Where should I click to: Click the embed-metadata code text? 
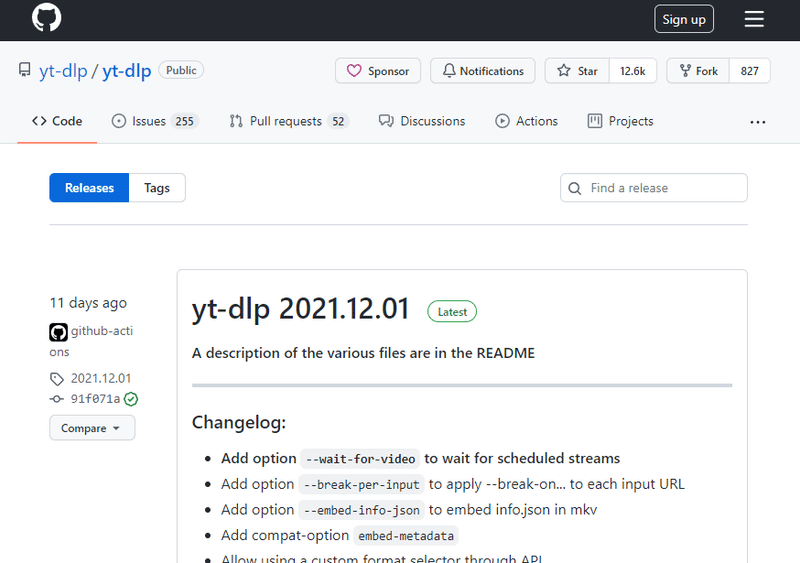[x=406, y=535]
